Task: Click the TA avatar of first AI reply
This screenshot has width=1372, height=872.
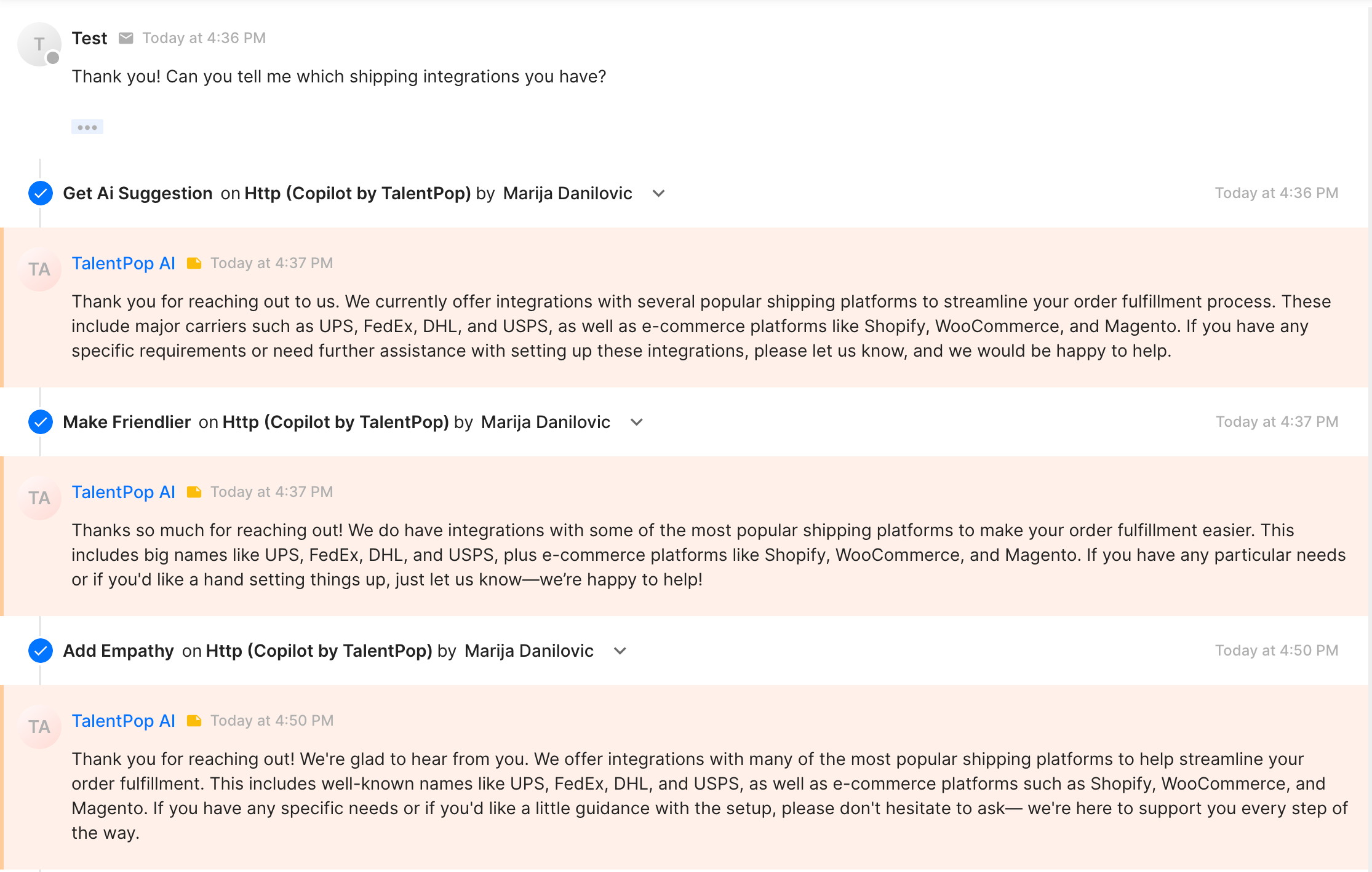Action: pyautogui.click(x=39, y=269)
